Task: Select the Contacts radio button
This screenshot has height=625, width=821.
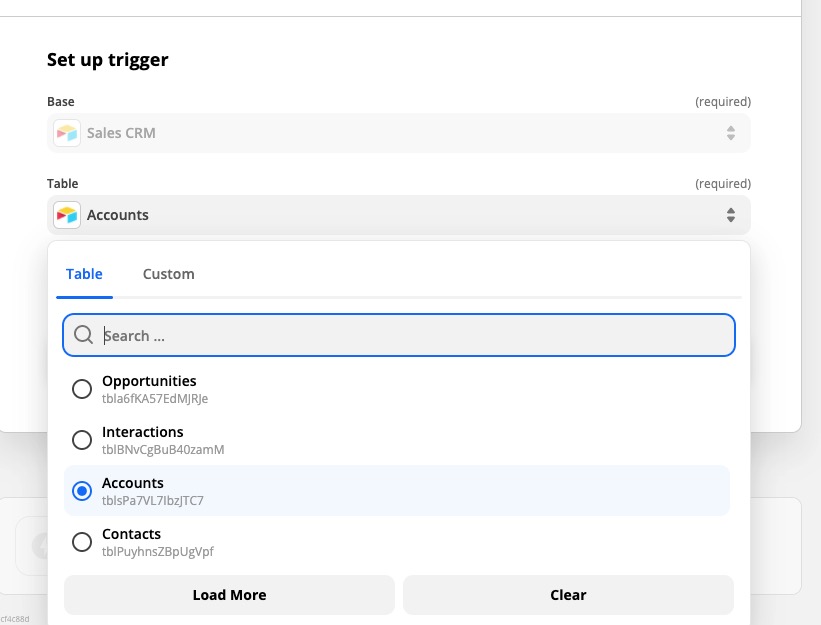Action: (x=82, y=542)
